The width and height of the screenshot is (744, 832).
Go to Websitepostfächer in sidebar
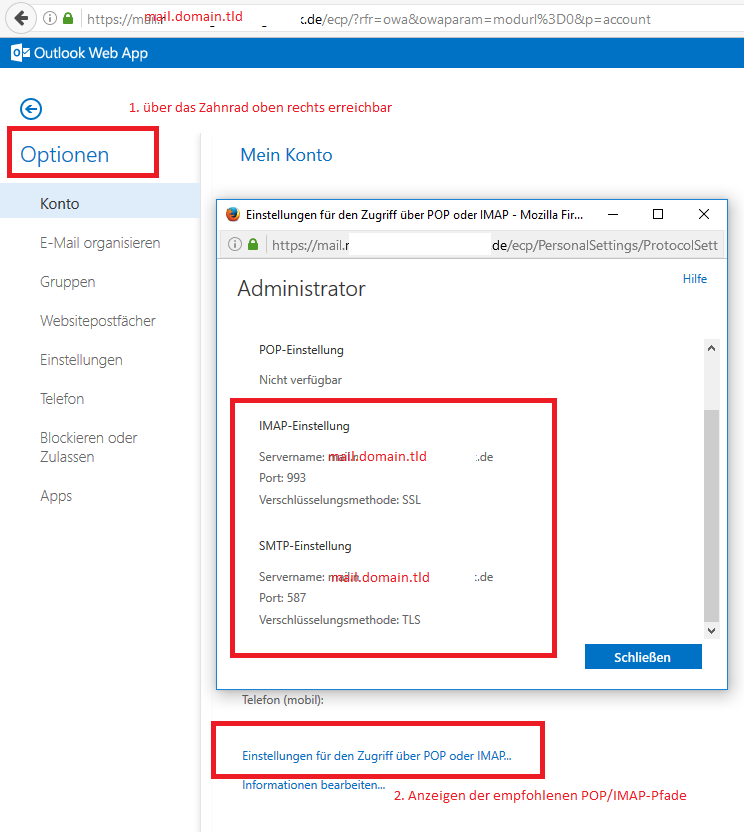98,321
